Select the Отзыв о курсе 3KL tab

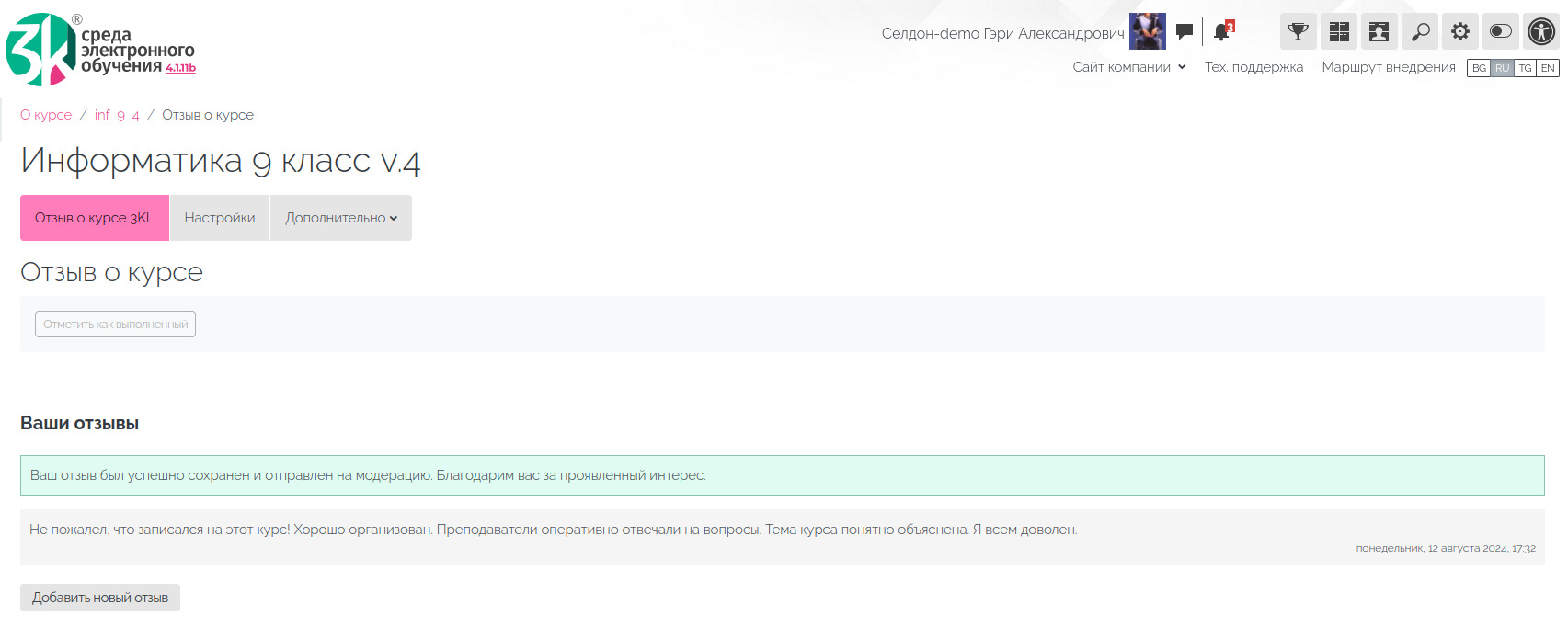(x=95, y=218)
